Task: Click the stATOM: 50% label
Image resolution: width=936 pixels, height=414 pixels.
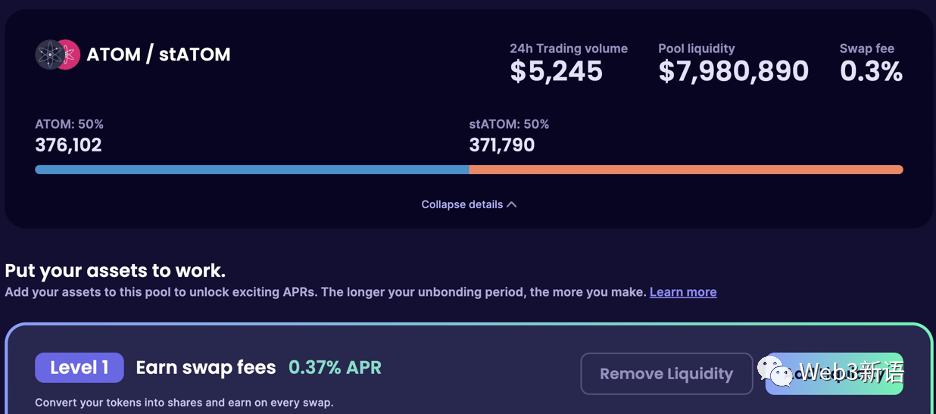Action: coord(509,125)
